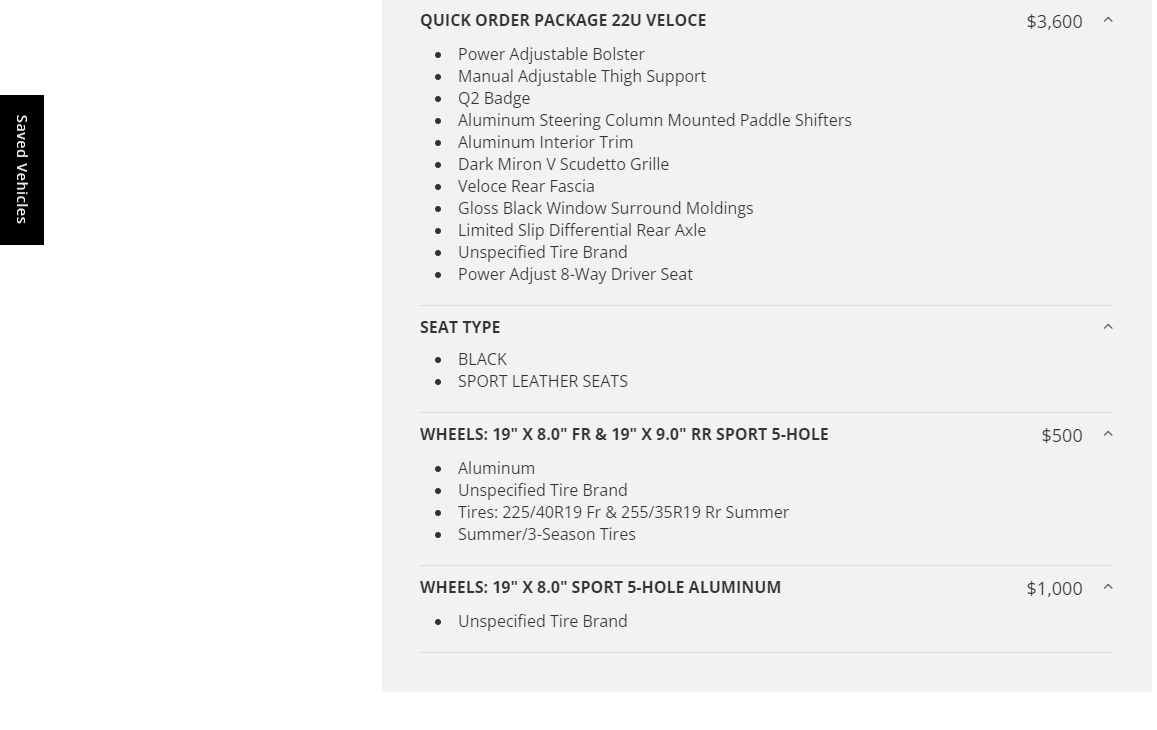Open the Saved Vehicles side tab

pos(21,169)
